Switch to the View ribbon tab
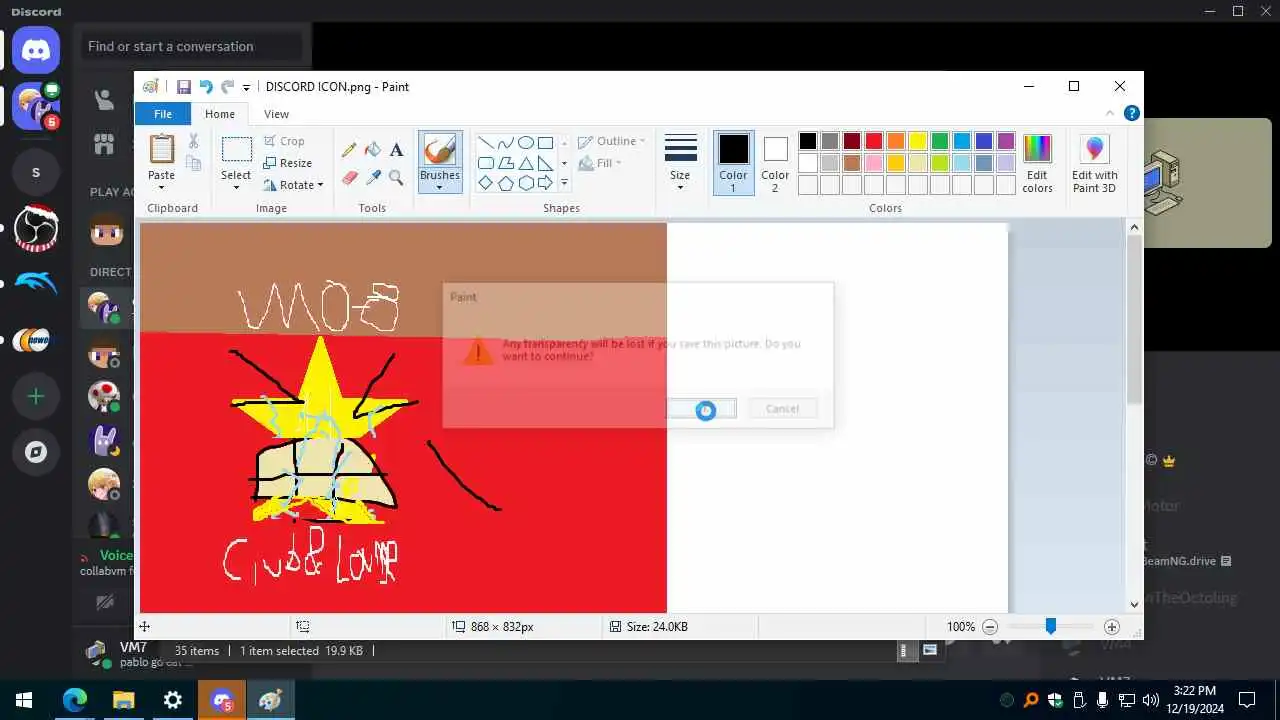 (x=276, y=114)
